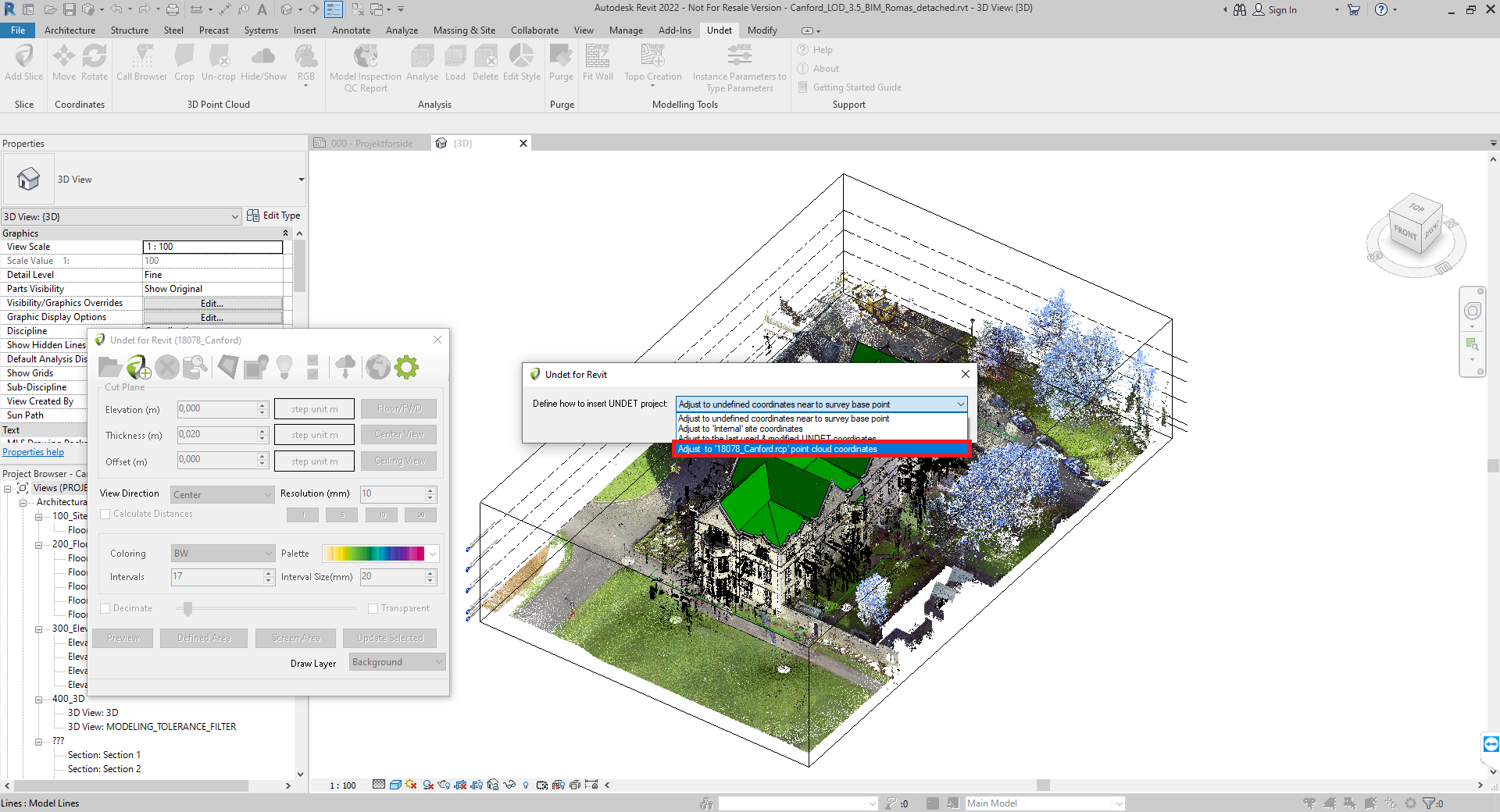Select the Crop tool in 3D Point Cloud panel
Viewport: 1500px width, 812px height.
(184, 62)
